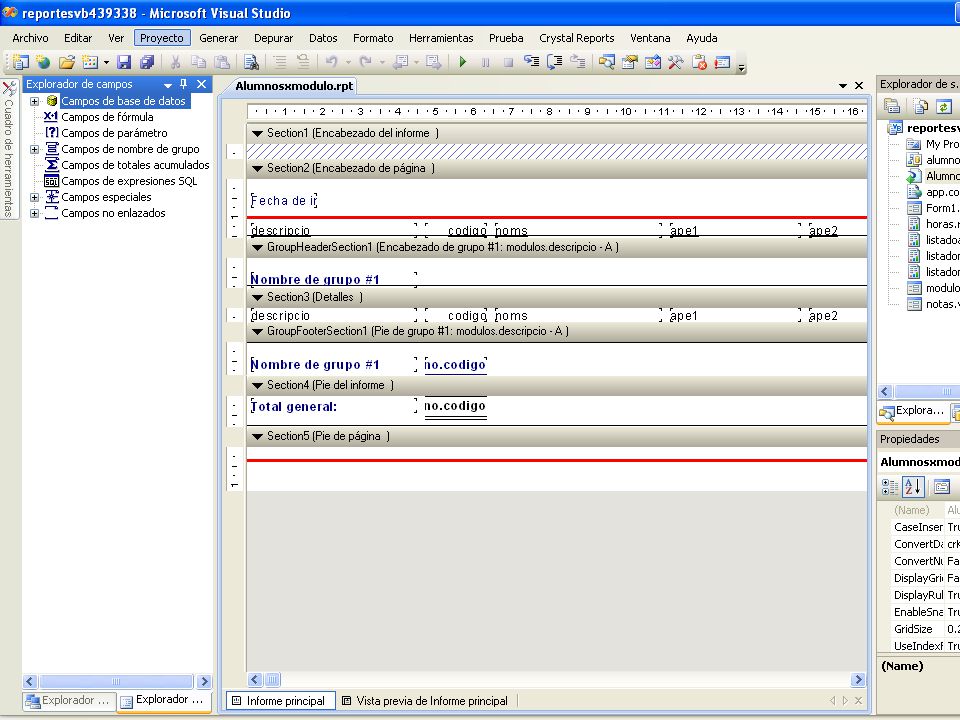Image resolution: width=960 pixels, height=720 pixels.
Task: Click the Open File folder icon
Action: [x=67, y=62]
